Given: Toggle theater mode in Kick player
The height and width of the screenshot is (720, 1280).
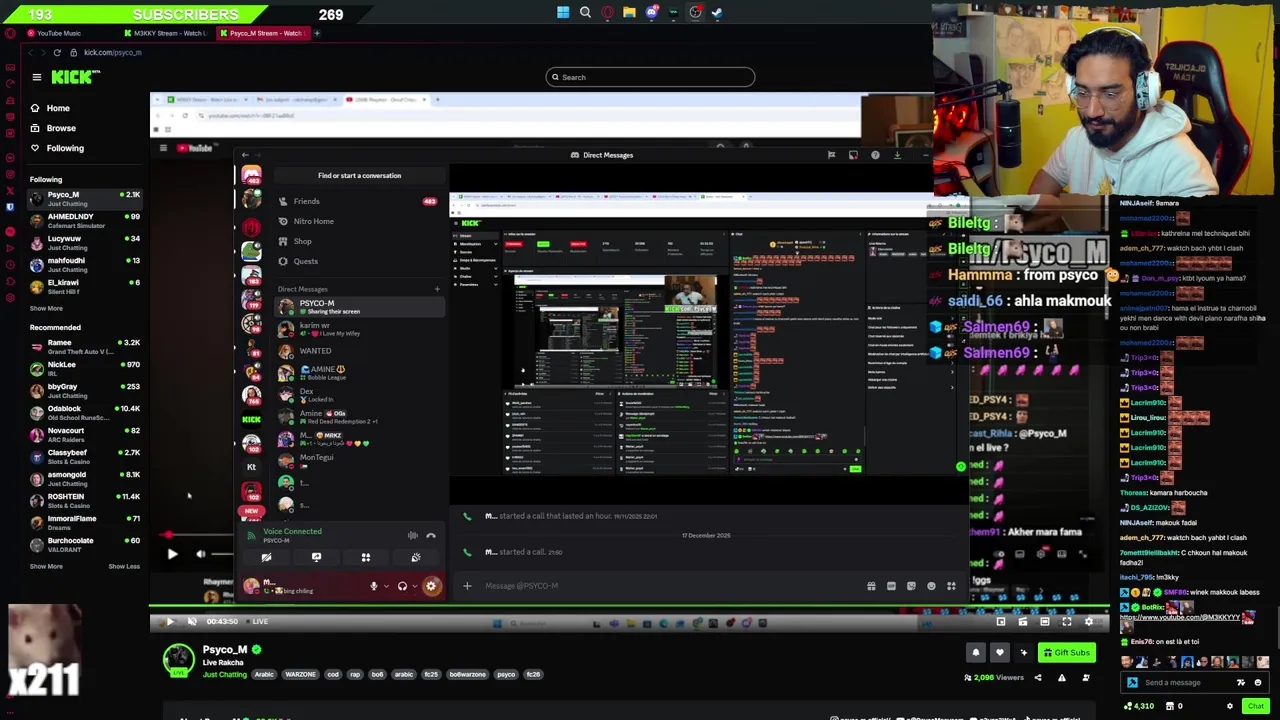Looking at the screenshot, I should click(1045, 622).
